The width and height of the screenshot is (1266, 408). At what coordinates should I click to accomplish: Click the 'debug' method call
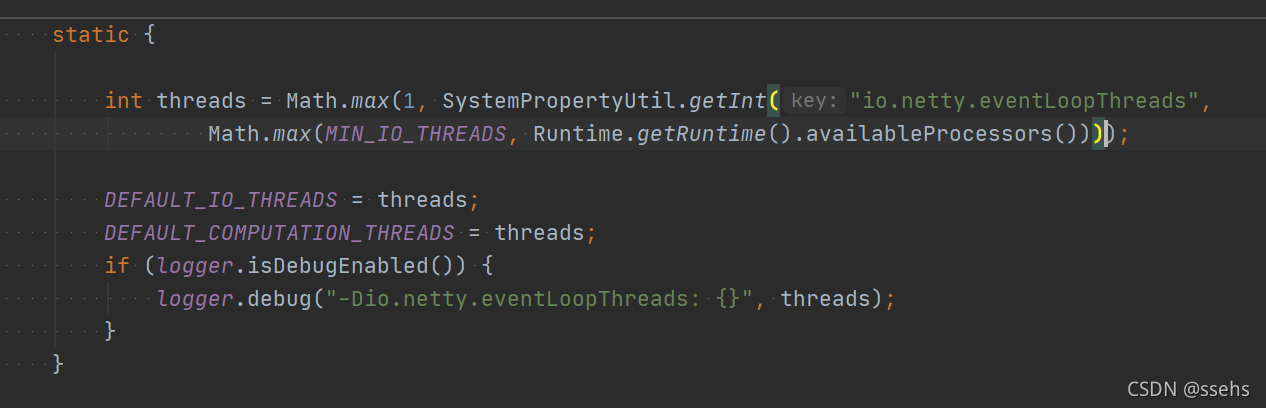tap(280, 299)
